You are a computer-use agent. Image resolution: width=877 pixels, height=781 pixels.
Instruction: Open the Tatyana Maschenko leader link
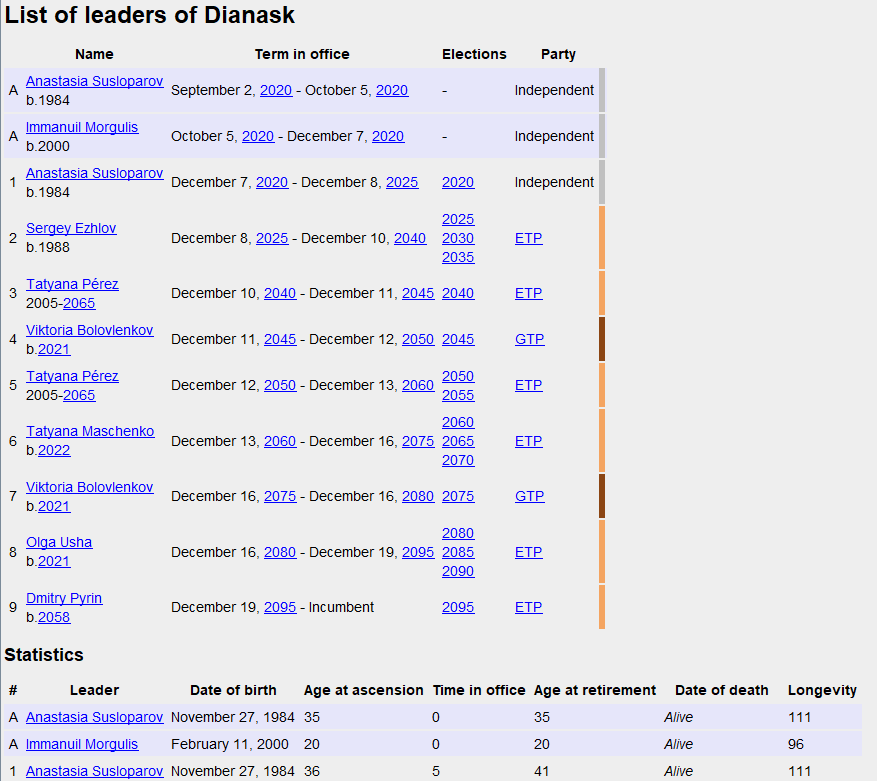coord(90,431)
